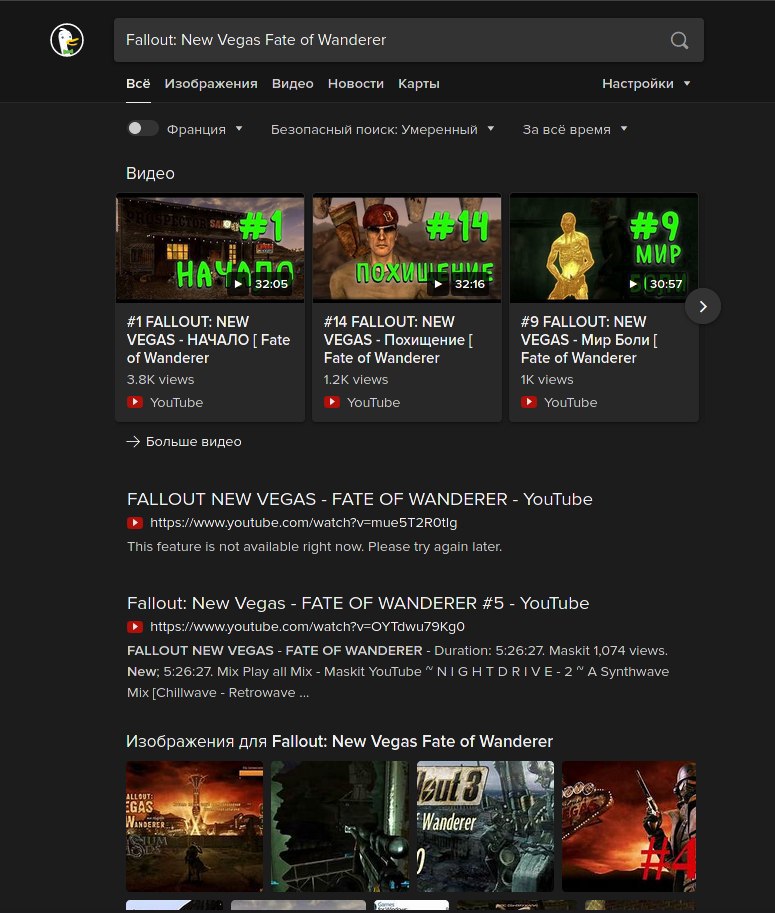Click the DuckDuckGo duck logo
The image size is (775, 913).
67,40
